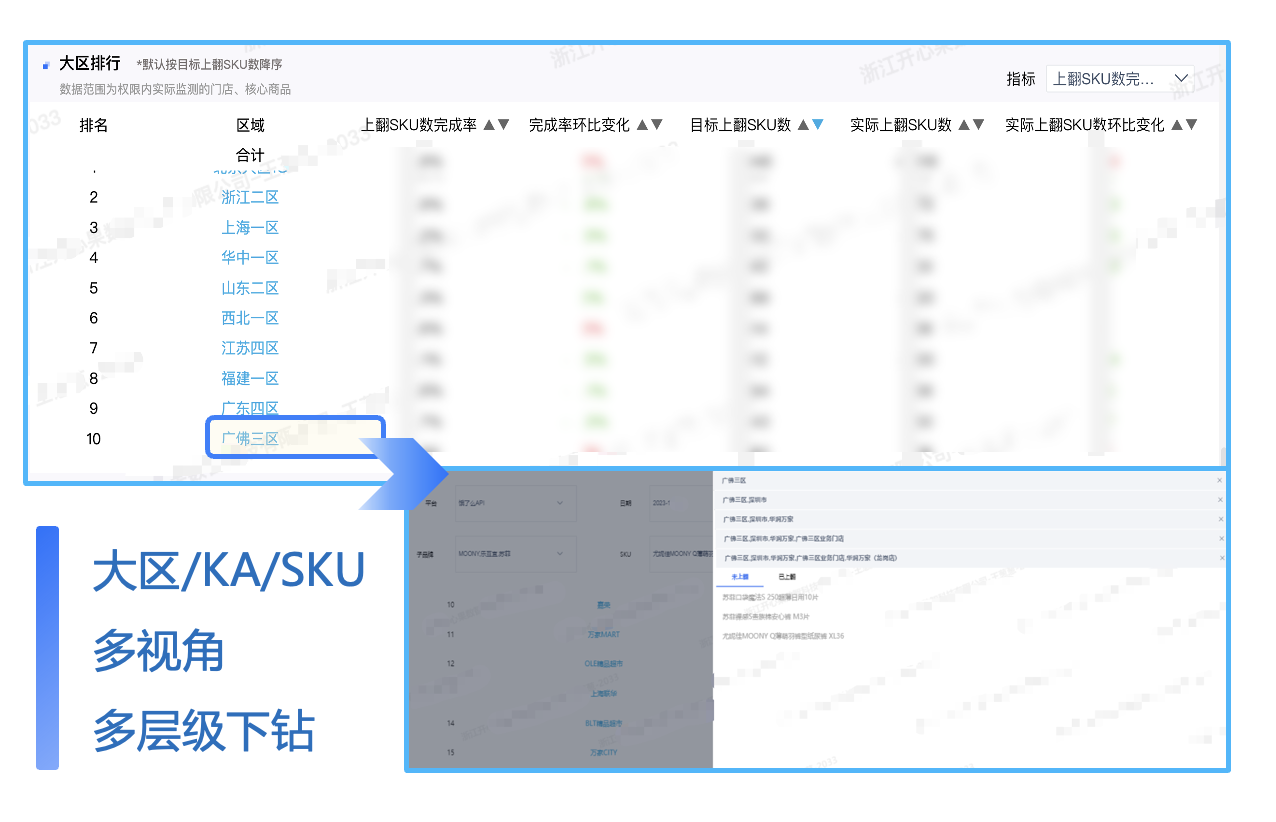Image resolution: width=1276 pixels, height=822 pixels.
Task: Open the 指标 metric dropdown
Action: (1120, 78)
